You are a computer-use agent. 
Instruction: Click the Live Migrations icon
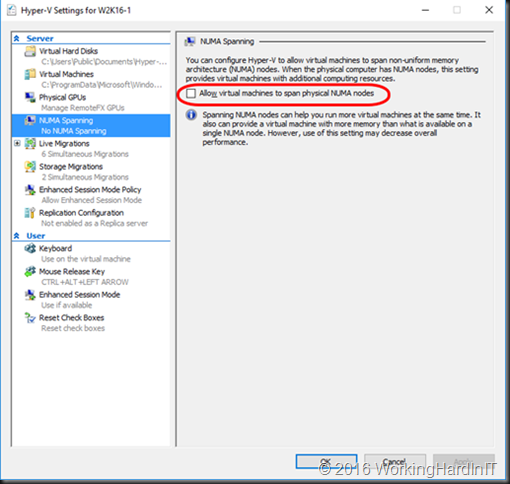coord(30,144)
